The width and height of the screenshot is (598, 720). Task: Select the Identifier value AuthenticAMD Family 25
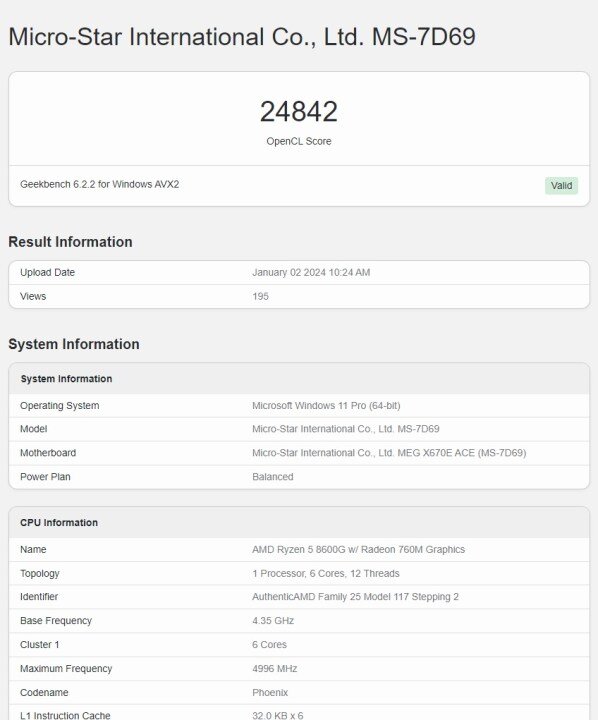click(355, 597)
